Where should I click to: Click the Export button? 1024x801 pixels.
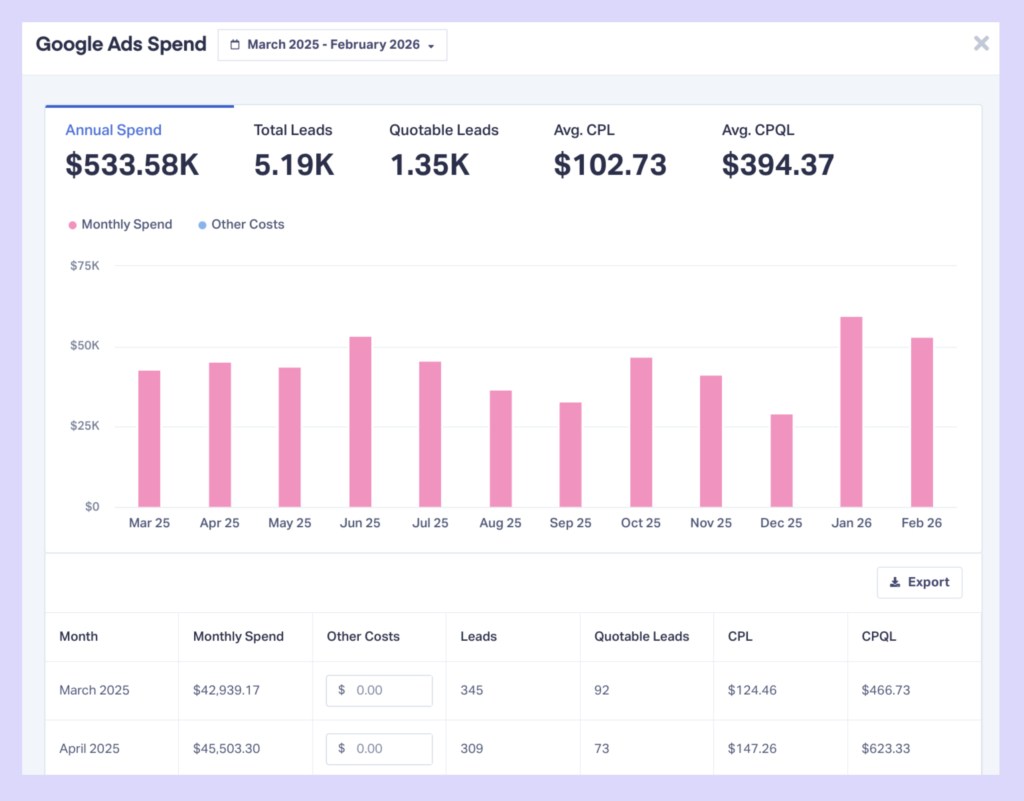tap(919, 582)
